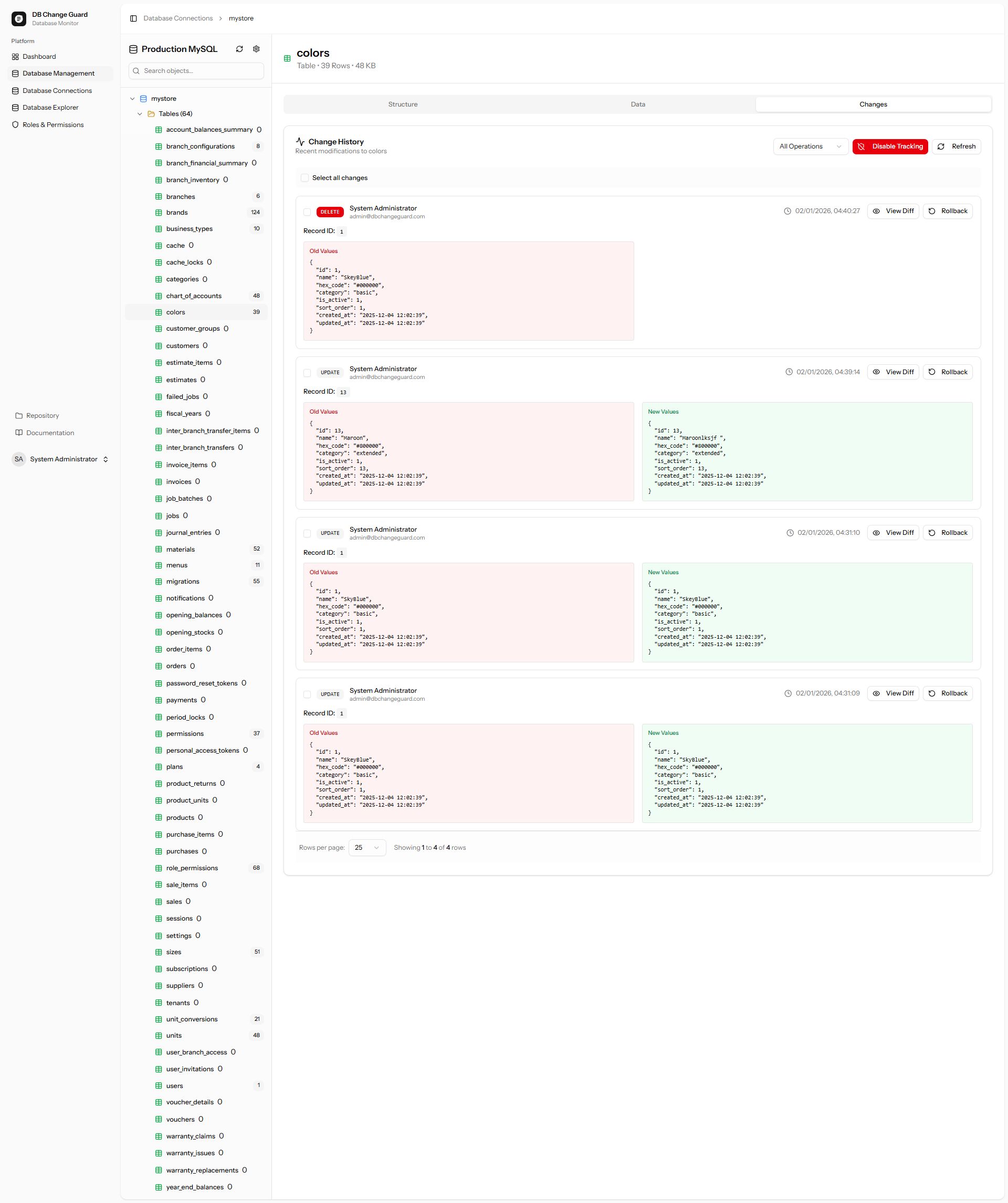Tick the checkbox on the DELETE change entry

[x=307, y=212]
